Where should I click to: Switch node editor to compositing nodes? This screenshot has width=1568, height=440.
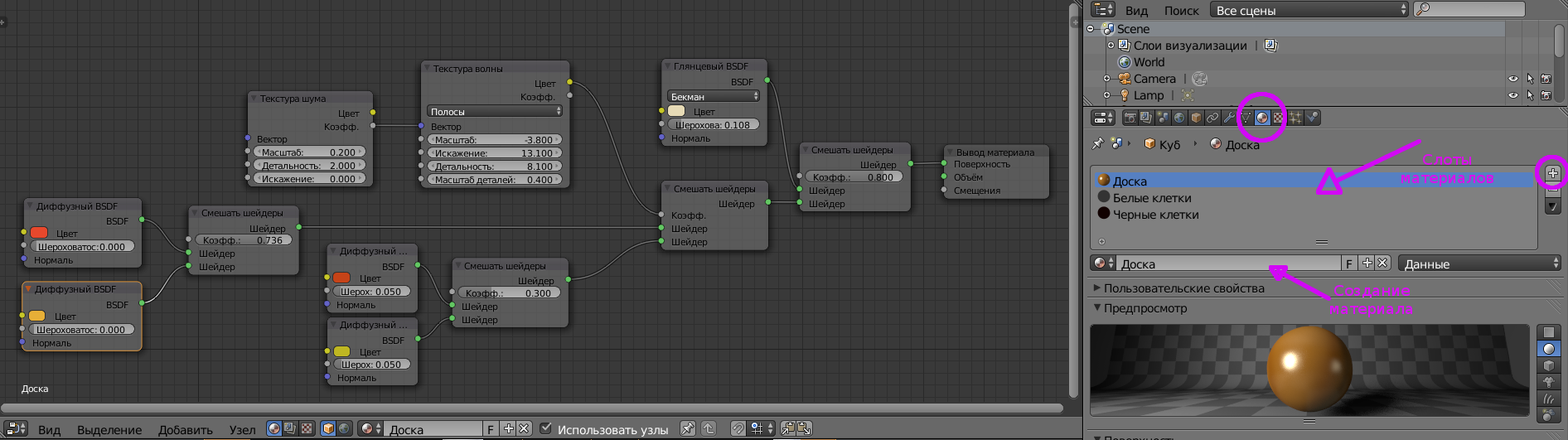290,428
